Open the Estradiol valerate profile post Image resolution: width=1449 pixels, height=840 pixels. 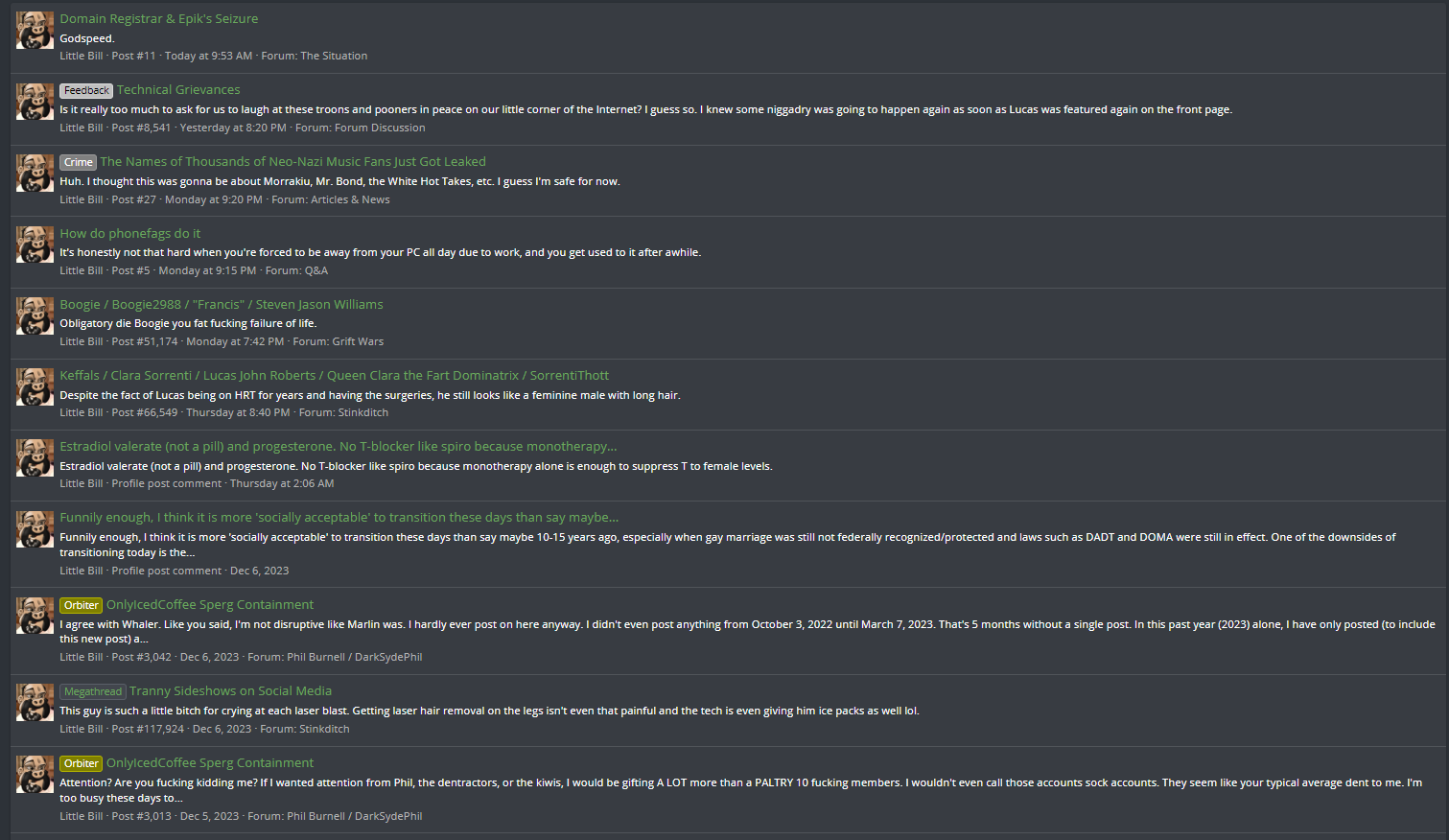[338, 447]
